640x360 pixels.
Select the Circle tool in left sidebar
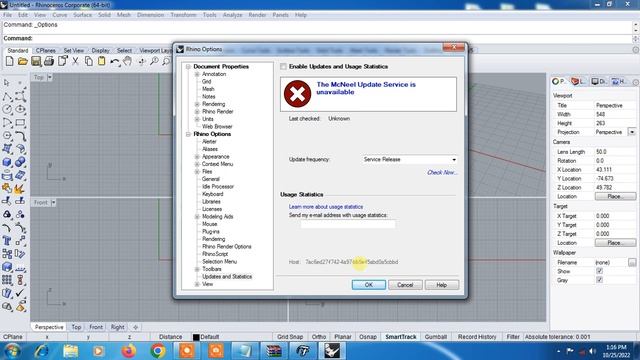pyautogui.click(x=7, y=110)
